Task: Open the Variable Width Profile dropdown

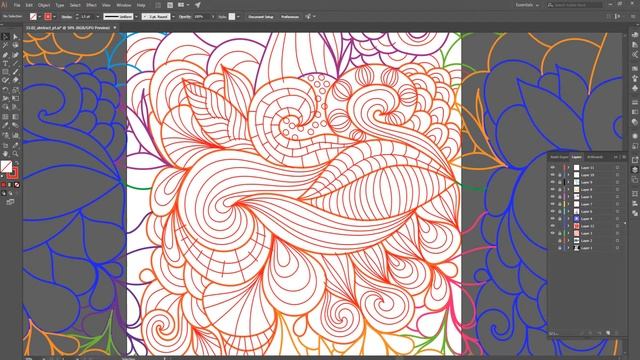Action: point(136,17)
